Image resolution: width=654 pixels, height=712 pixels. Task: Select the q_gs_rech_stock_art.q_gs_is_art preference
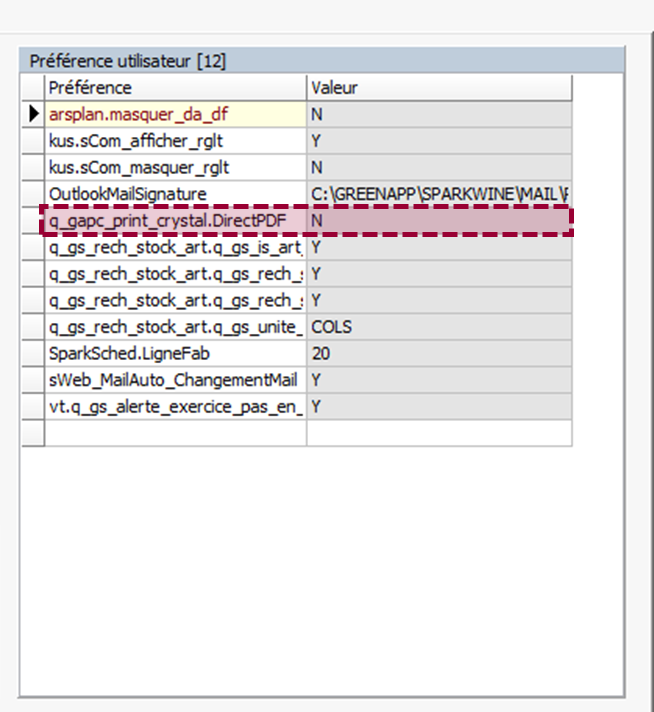coord(175,246)
